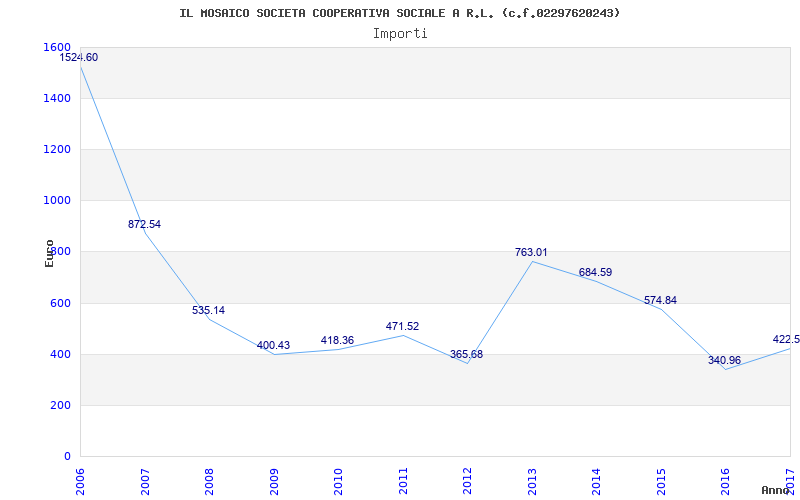The image size is (800, 500).
Task: Click the 2013 year axis label
Action: pos(532,480)
